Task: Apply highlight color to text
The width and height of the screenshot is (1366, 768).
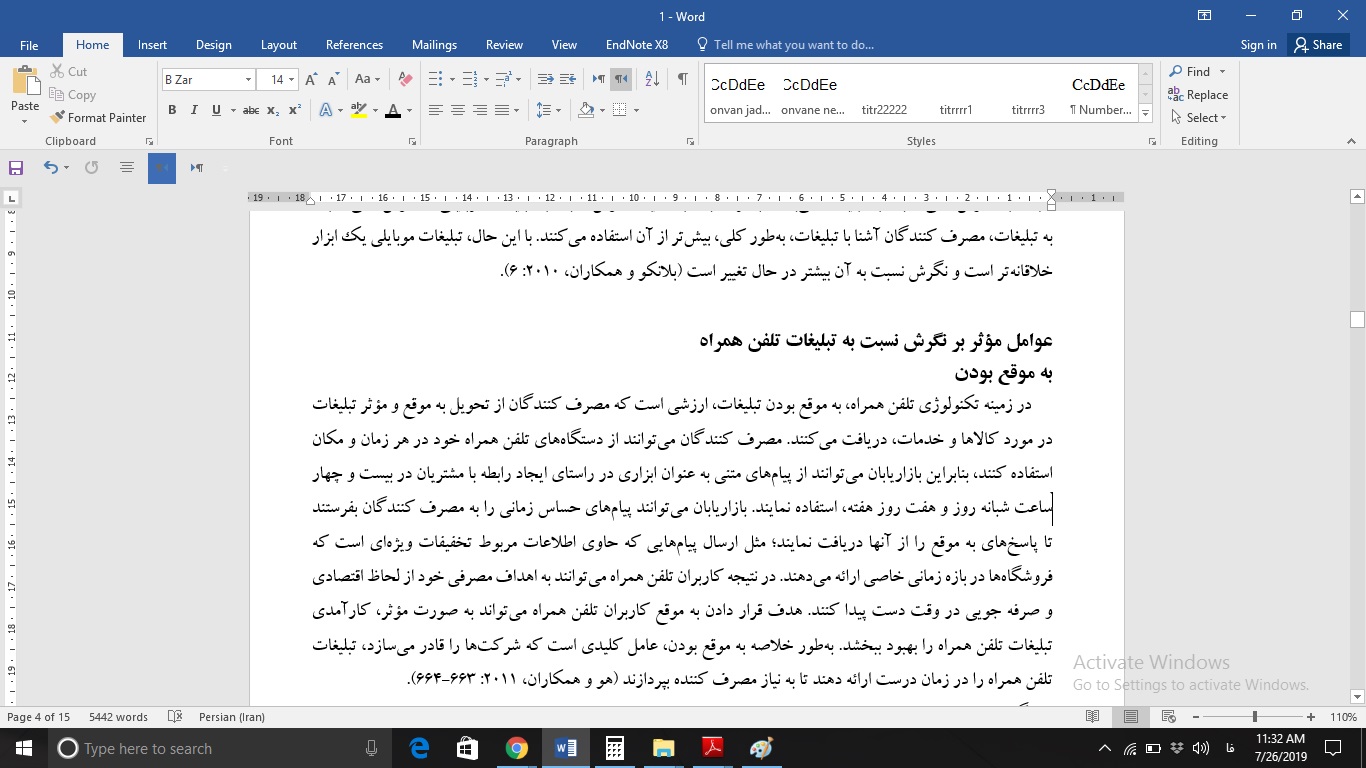Action: pos(357,110)
